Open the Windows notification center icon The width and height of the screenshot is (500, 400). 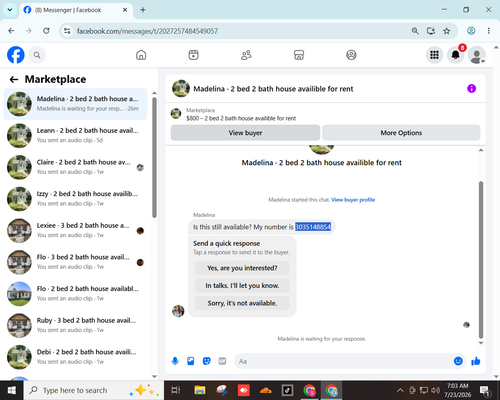[484, 390]
